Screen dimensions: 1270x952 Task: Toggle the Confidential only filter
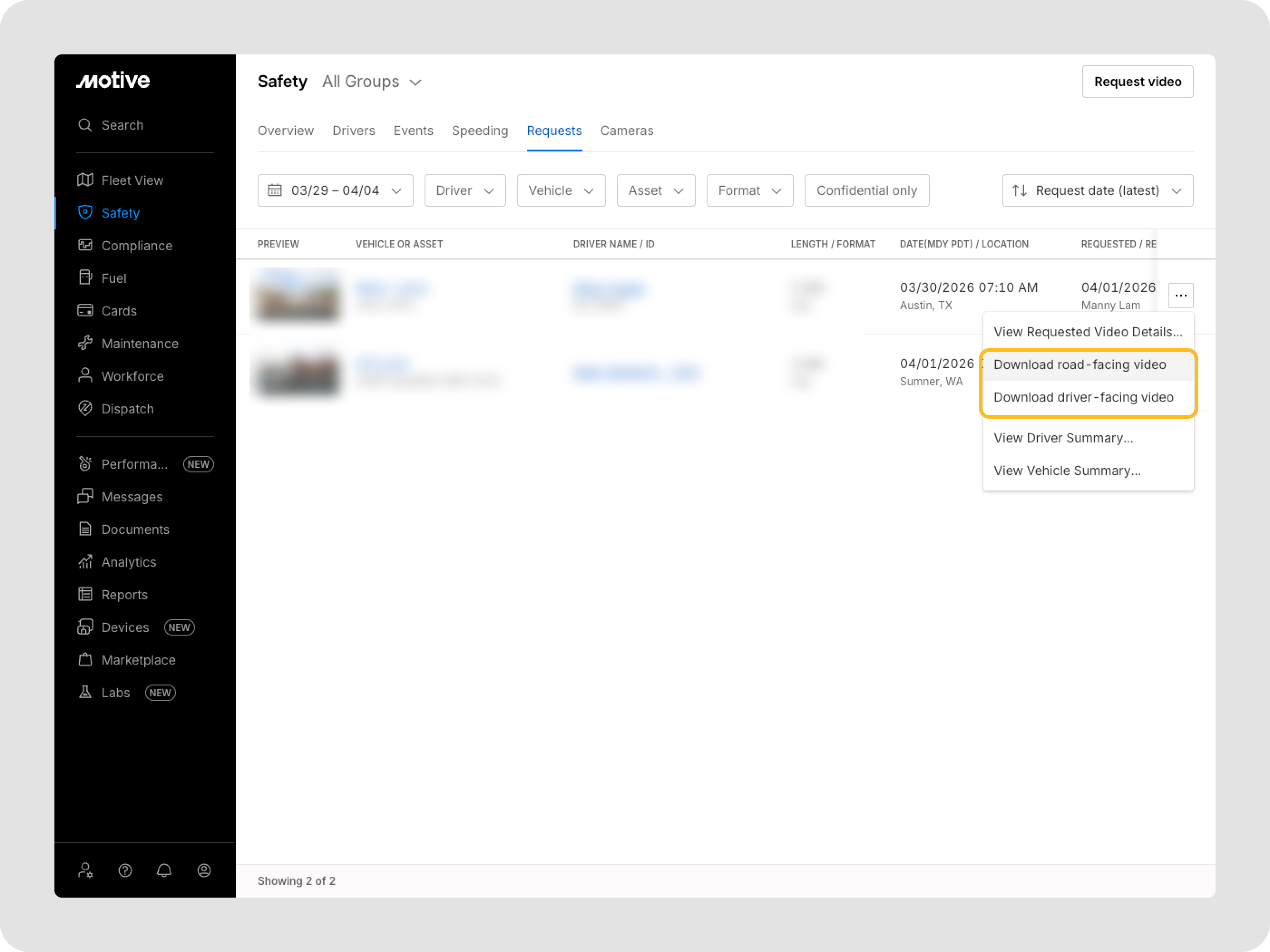(x=866, y=190)
